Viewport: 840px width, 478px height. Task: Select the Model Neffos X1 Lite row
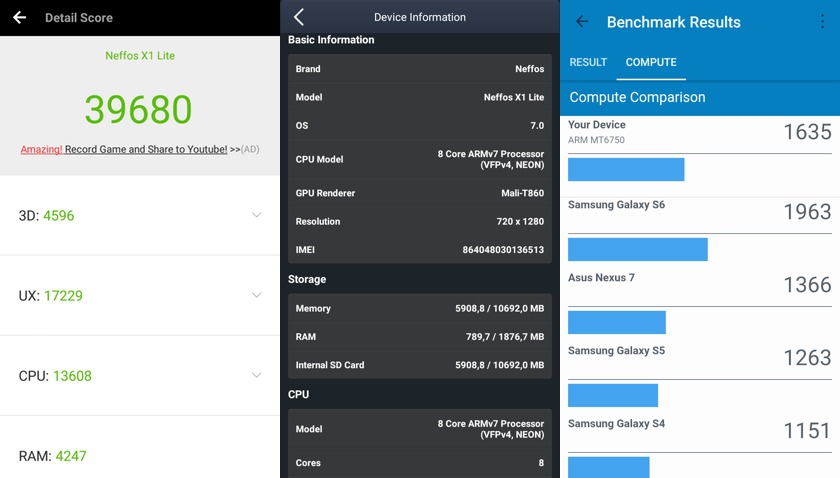coord(420,97)
